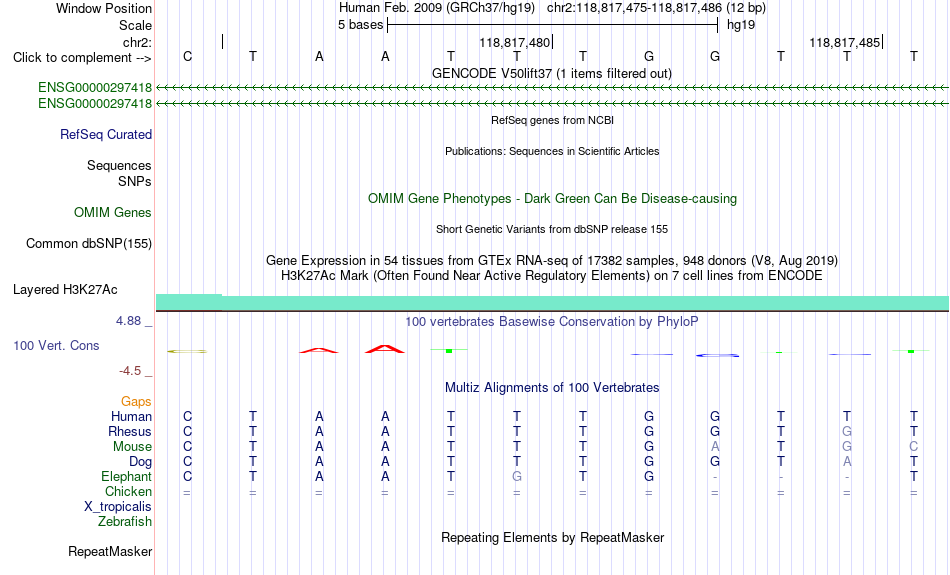Click the GTEx Gene Expression title line
Image resolution: width=950 pixels, height=575 pixels.
pos(552,261)
